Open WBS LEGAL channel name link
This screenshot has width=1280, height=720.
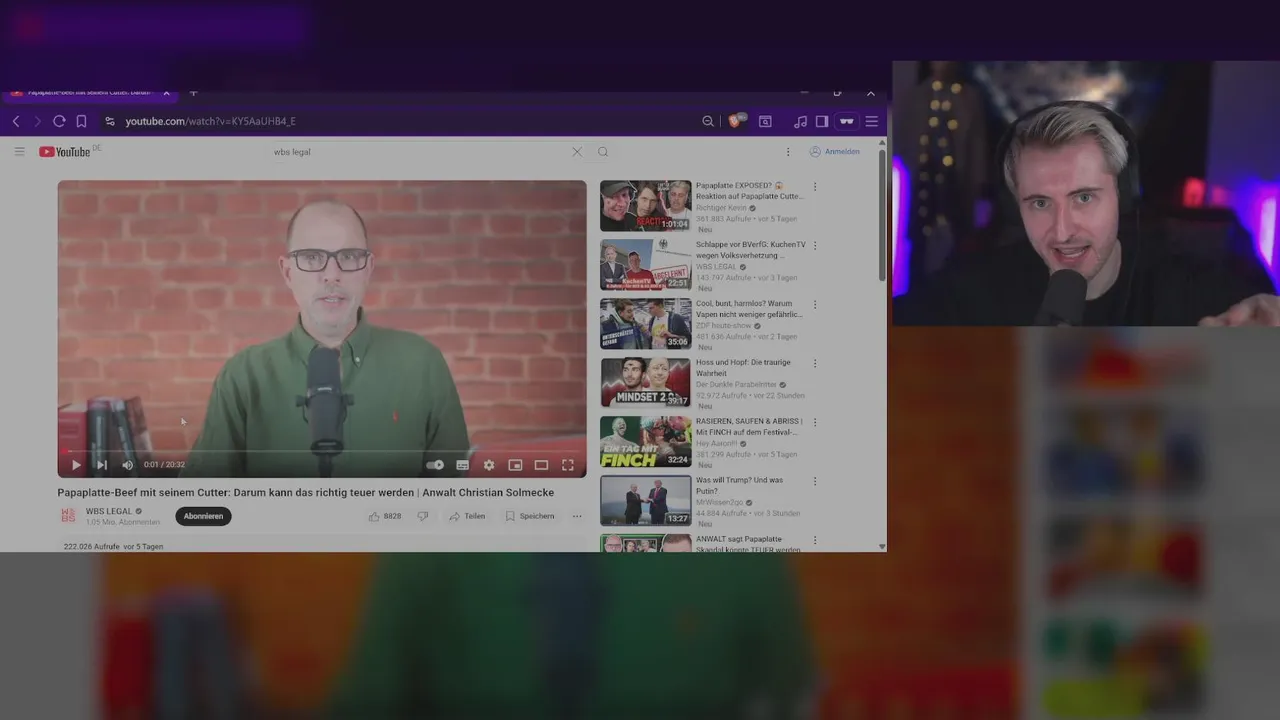pos(109,511)
